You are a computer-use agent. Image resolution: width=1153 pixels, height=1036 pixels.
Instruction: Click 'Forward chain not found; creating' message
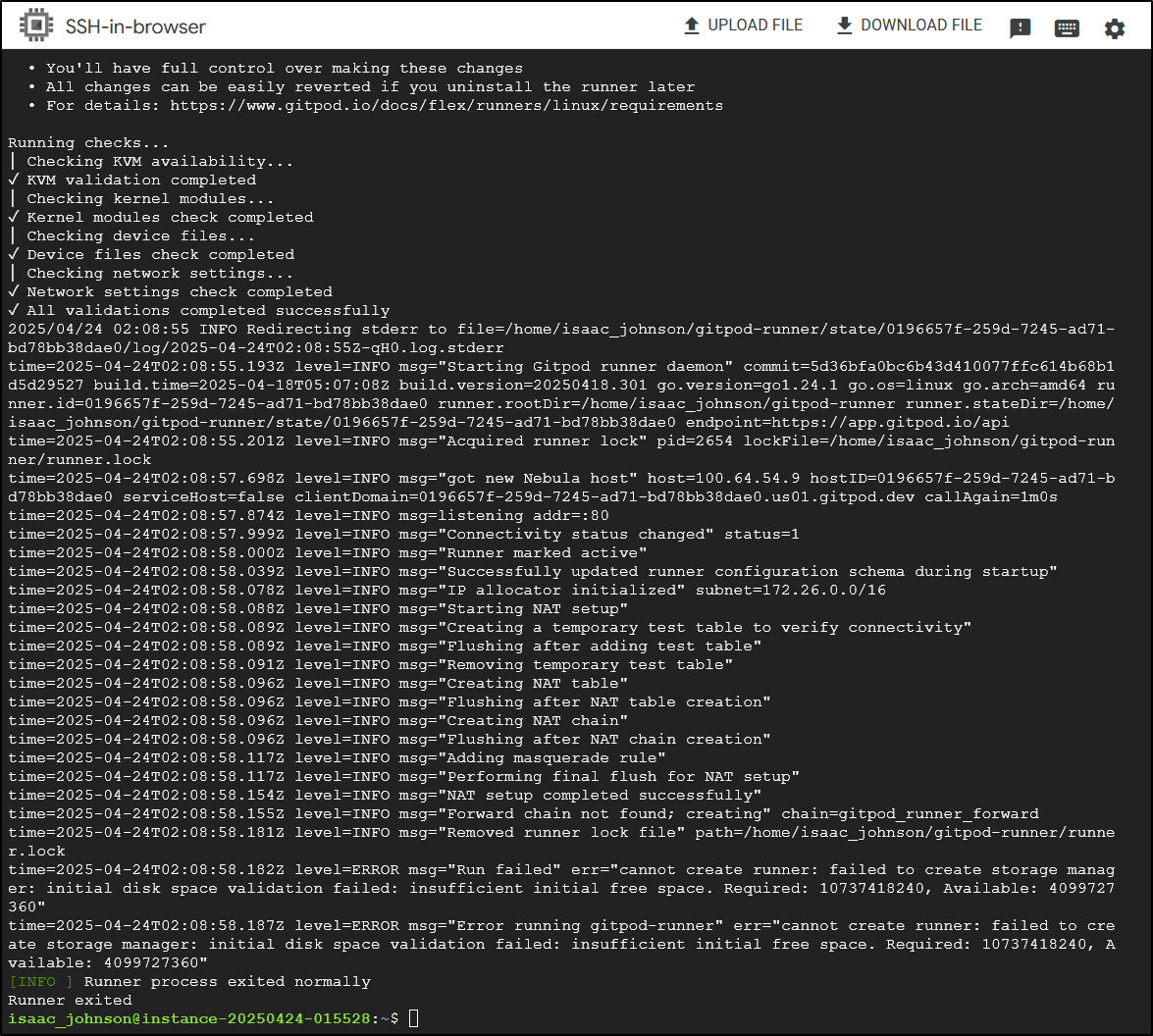tap(604, 814)
